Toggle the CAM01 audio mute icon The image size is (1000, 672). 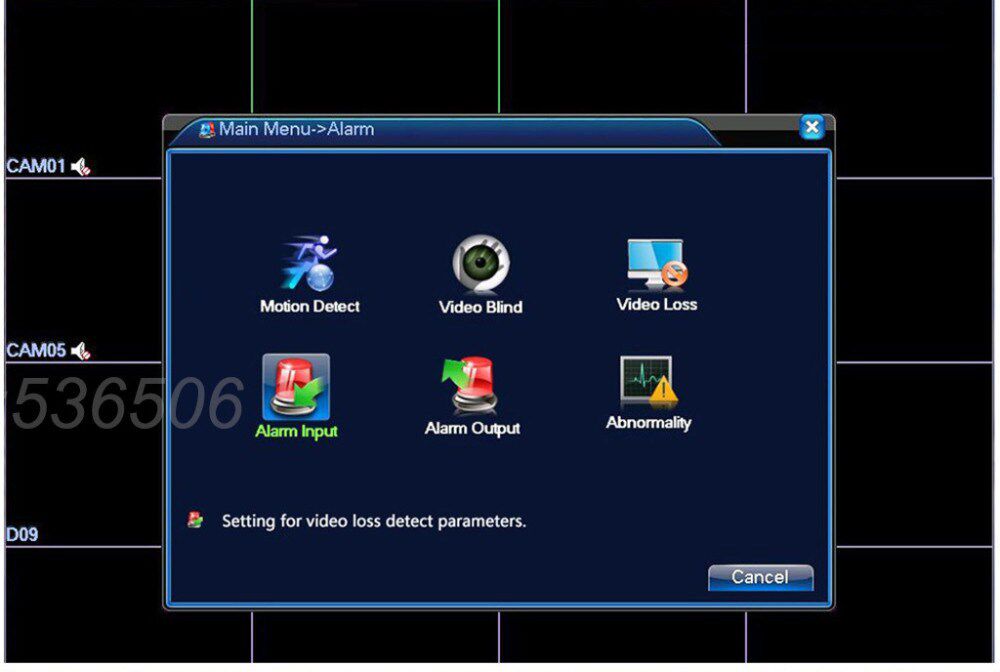point(81,167)
